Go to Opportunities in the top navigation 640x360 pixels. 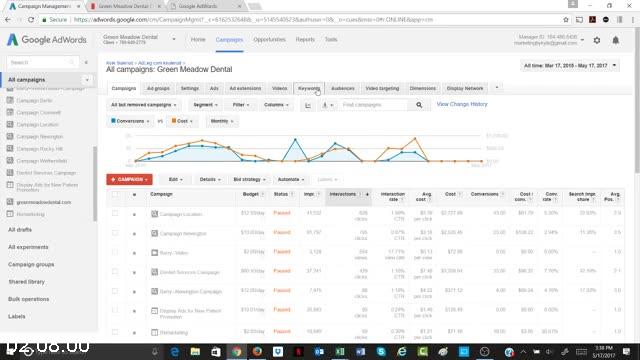pos(269,40)
